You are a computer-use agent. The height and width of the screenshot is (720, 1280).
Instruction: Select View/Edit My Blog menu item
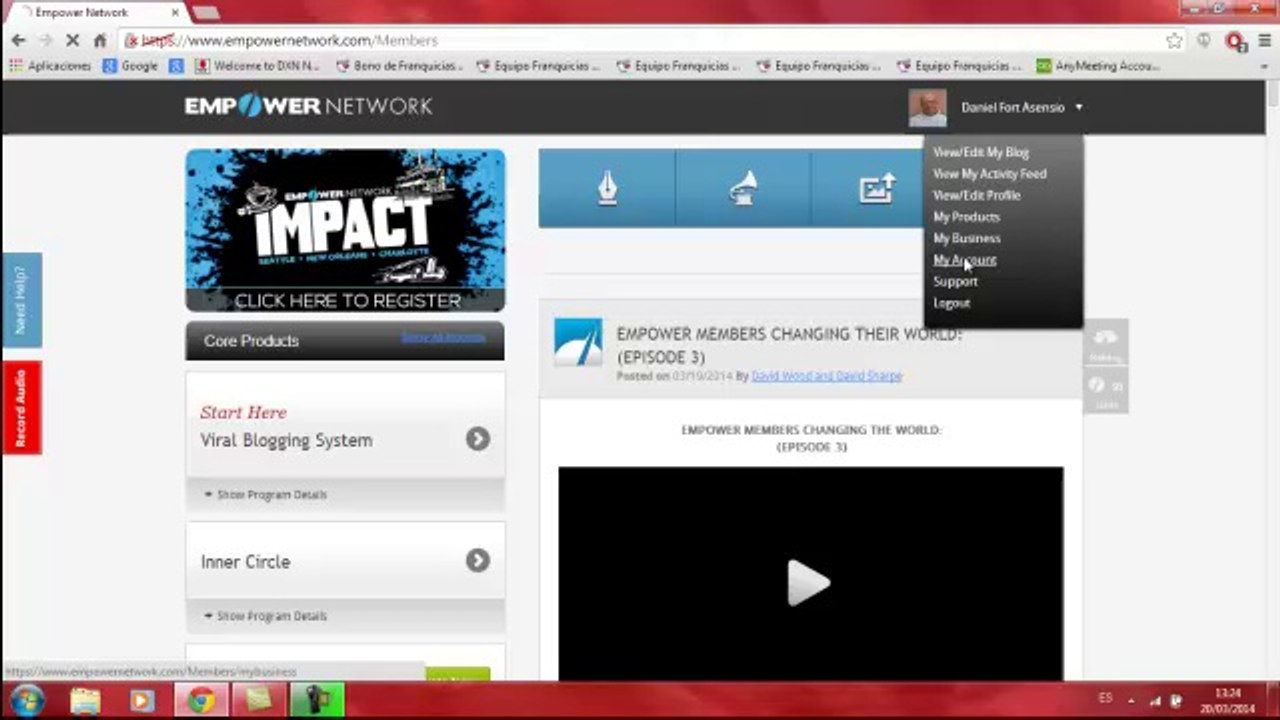click(x=981, y=152)
